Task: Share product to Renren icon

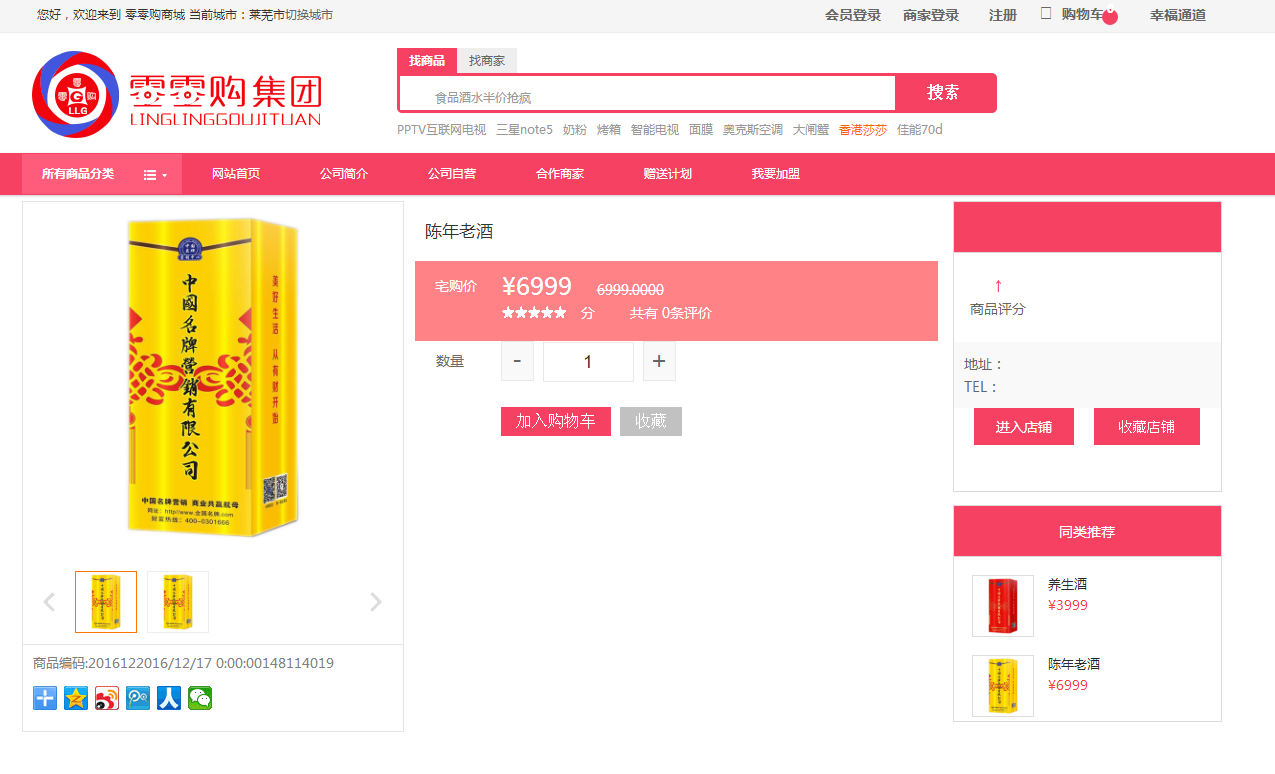Action: click(169, 698)
